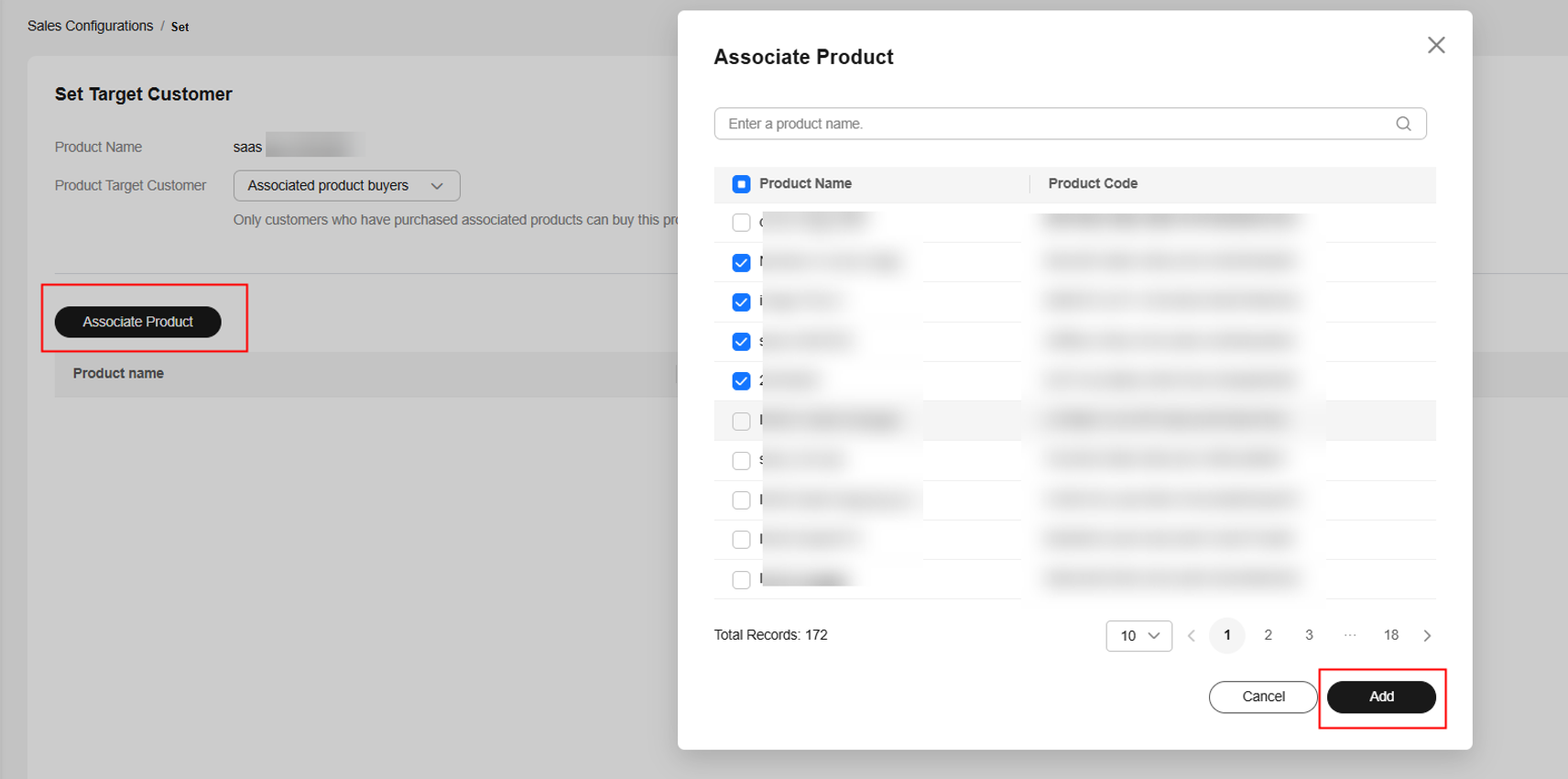Go to next page arrow
1568x779 pixels.
pyautogui.click(x=1426, y=635)
